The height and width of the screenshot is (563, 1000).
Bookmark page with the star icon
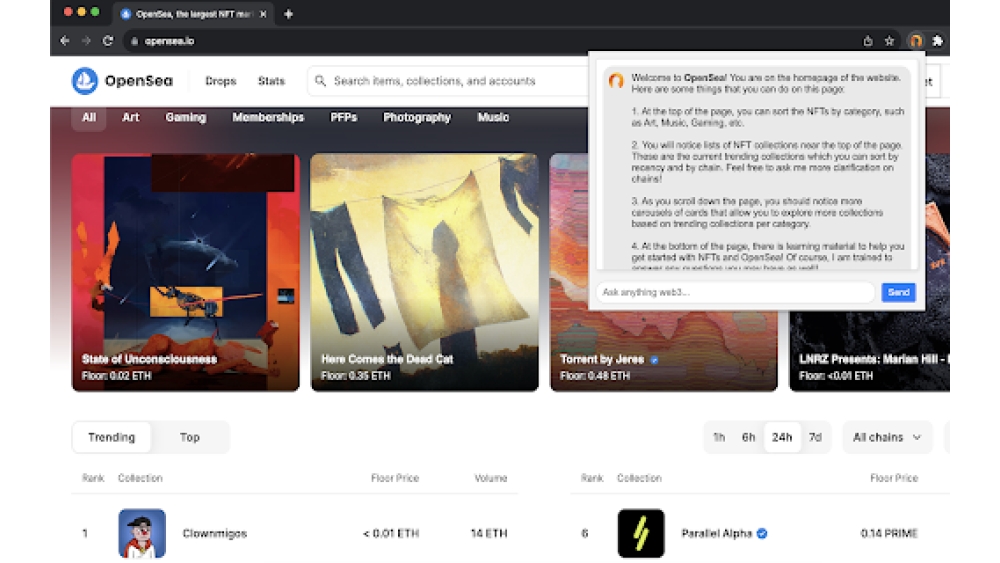pyautogui.click(x=889, y=41)
